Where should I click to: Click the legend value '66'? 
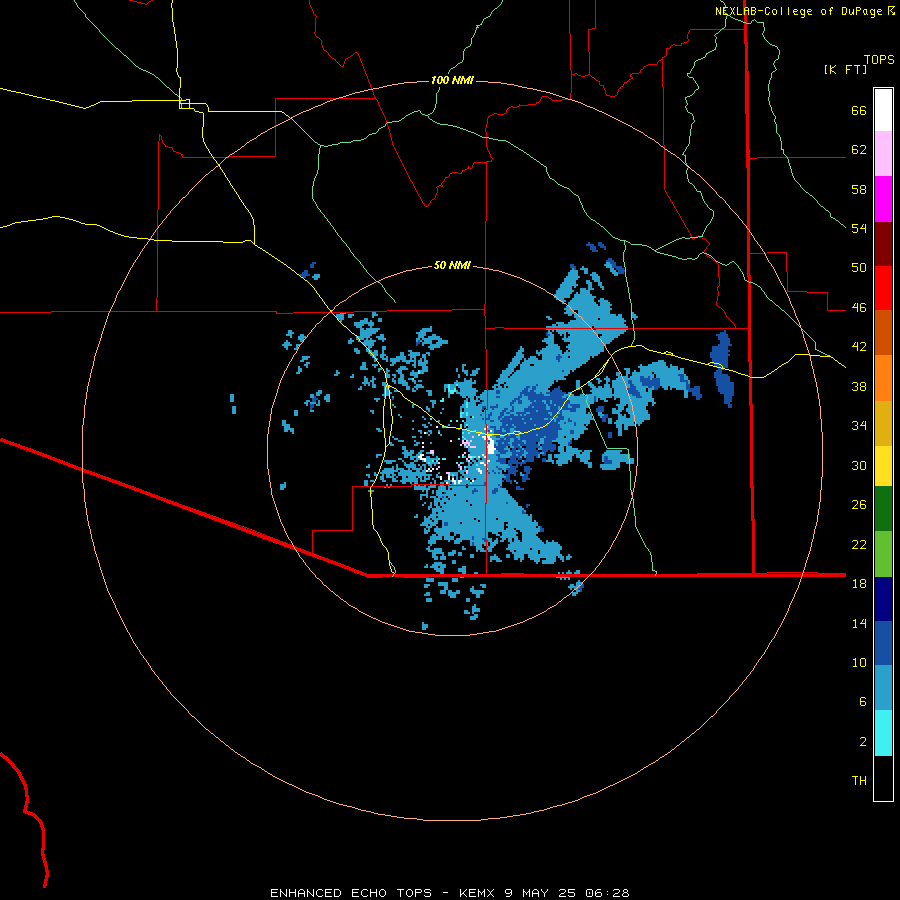tap(859, 110)
